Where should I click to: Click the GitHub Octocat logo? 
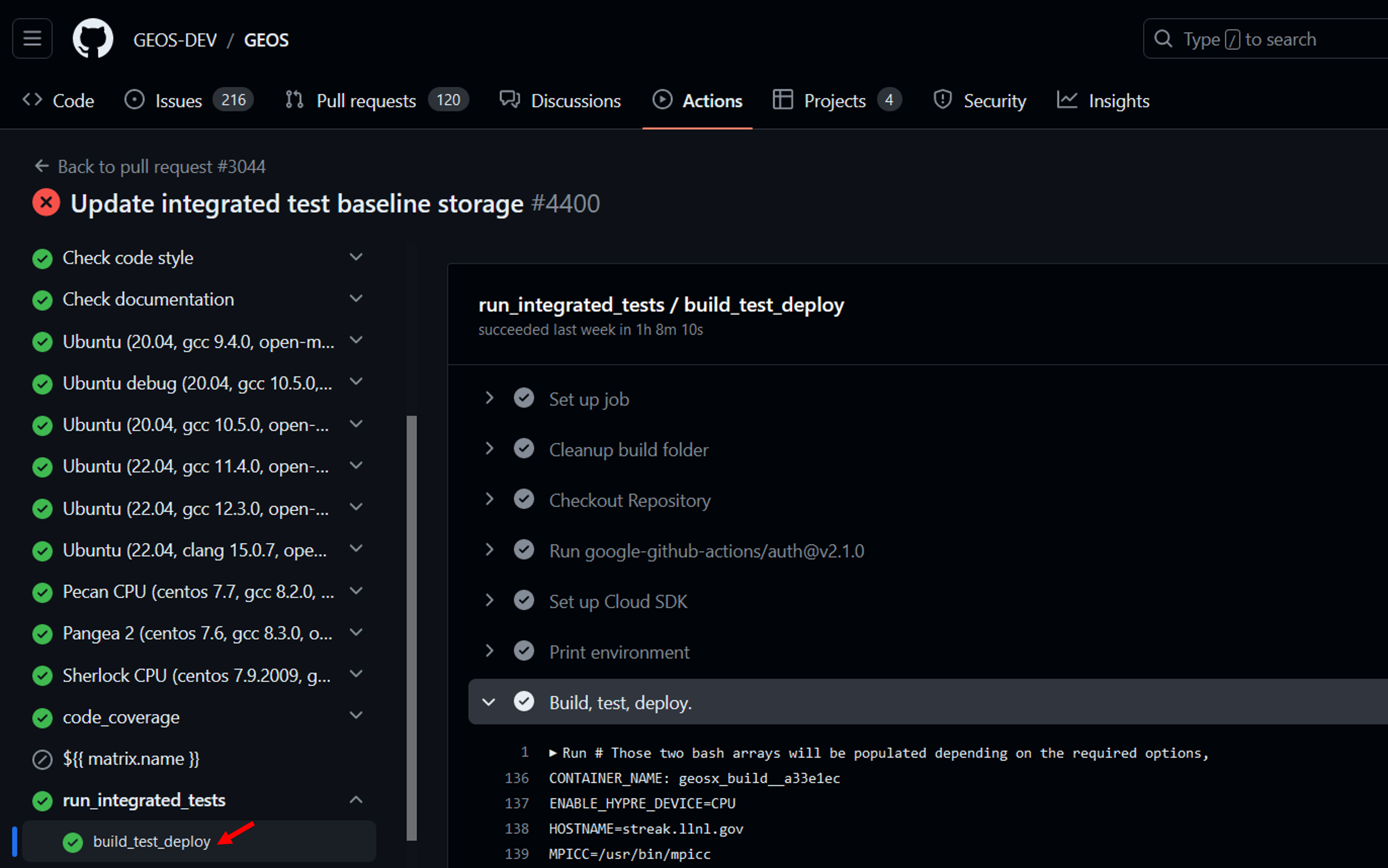93,39
